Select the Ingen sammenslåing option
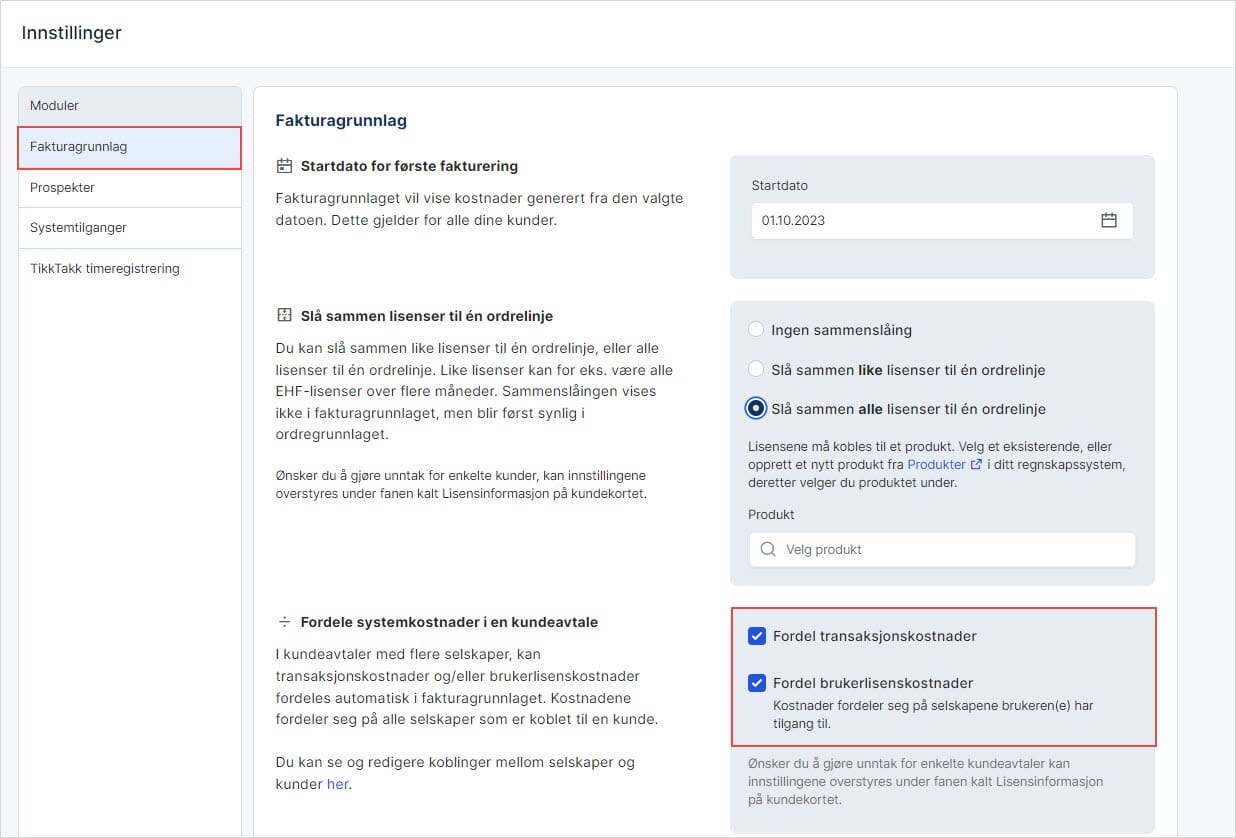The height and width of the screenshot is (838, 1236). pos(756,329)
